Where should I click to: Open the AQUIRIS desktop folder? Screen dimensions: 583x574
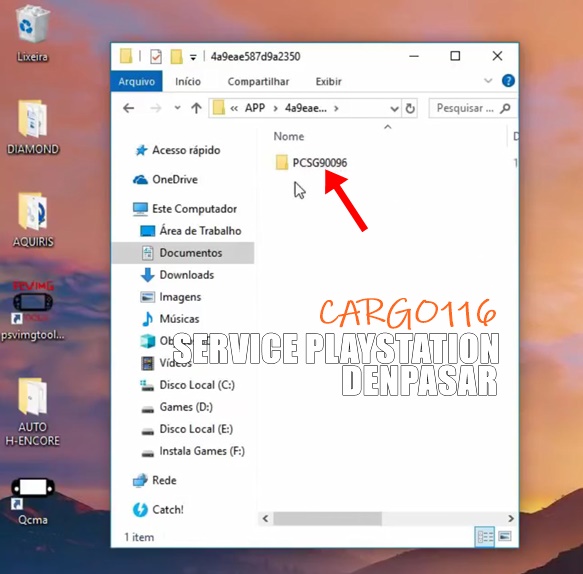(x=33, y=219)
